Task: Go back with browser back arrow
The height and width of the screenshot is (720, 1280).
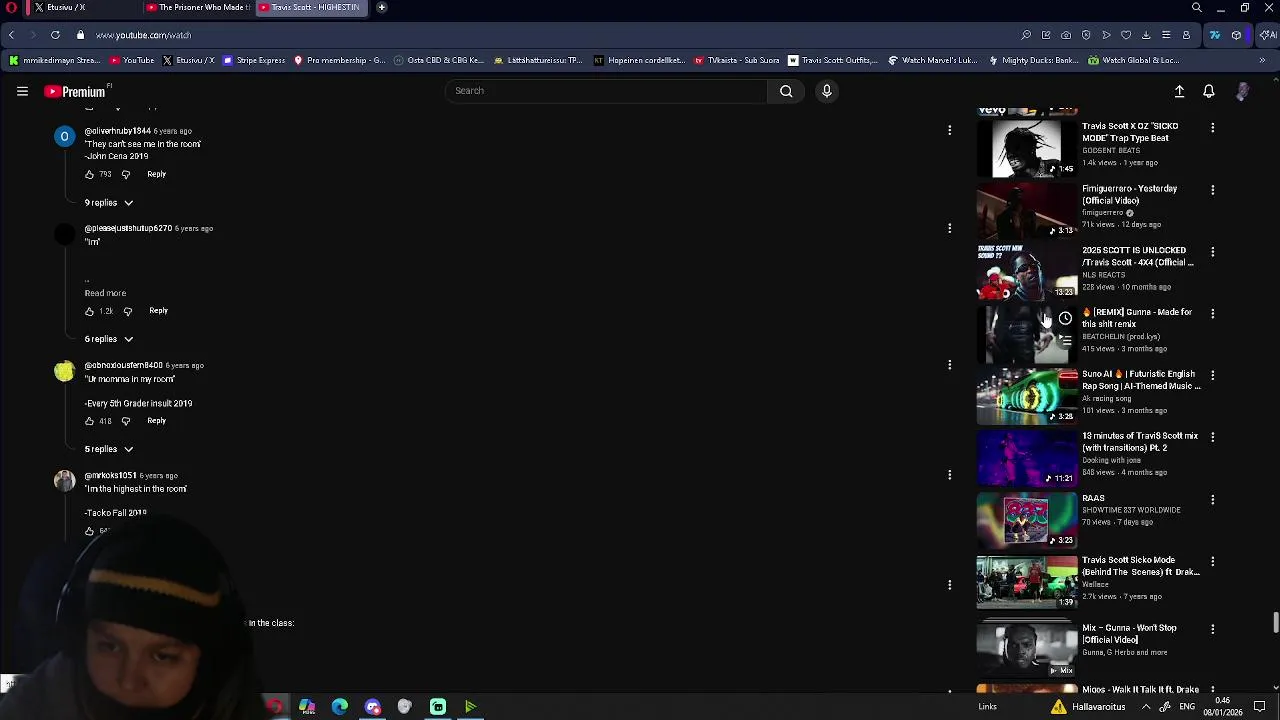Action: (11, 35)
